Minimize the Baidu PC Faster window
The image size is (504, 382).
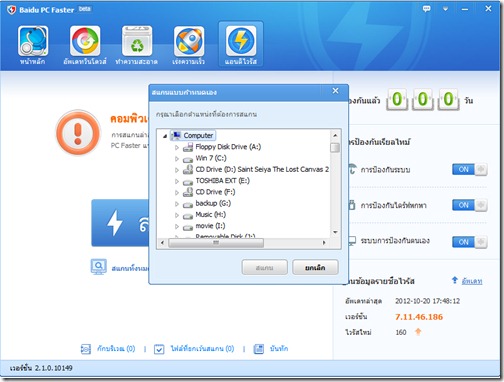tap(465, 9)
